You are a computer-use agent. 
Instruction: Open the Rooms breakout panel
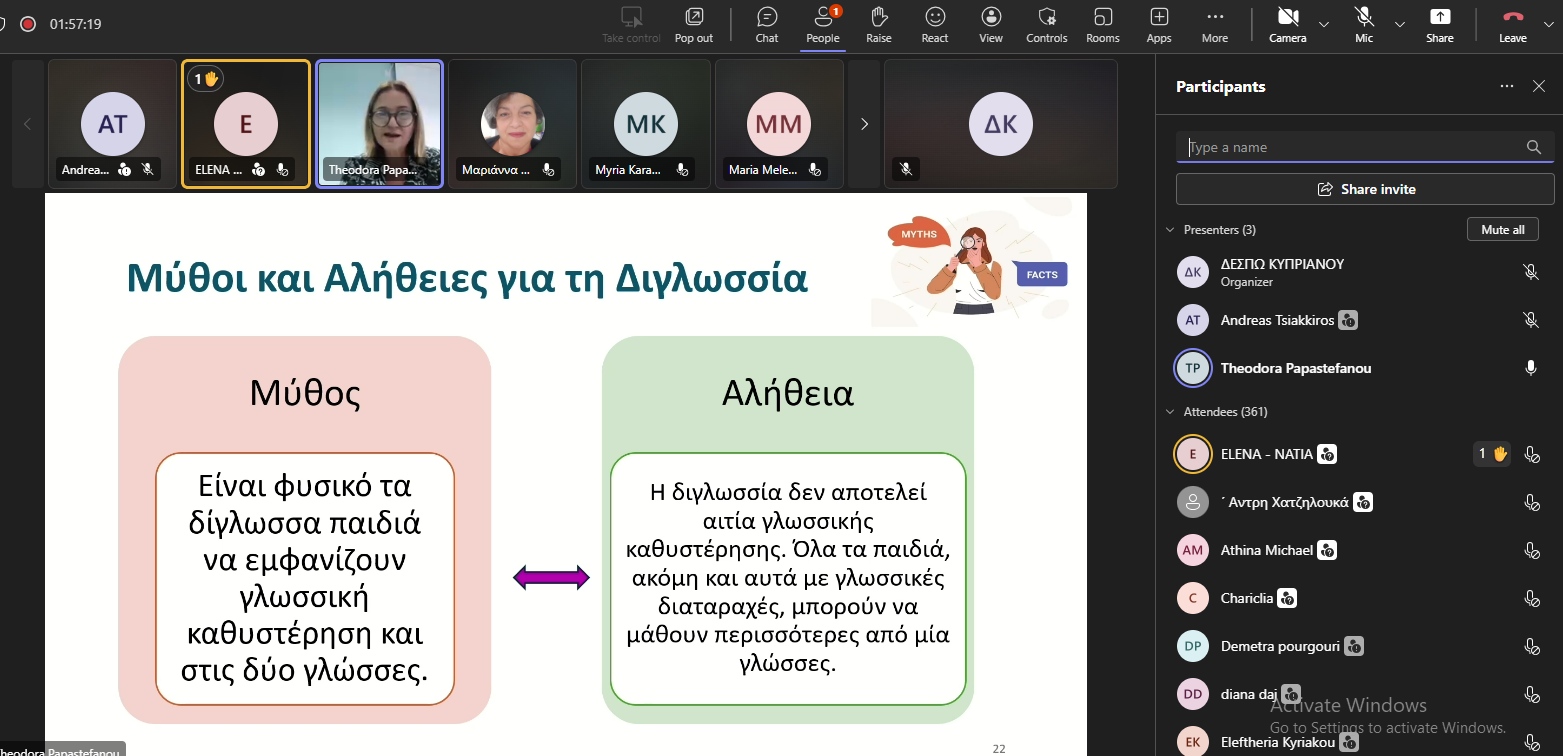(1103, 24)
